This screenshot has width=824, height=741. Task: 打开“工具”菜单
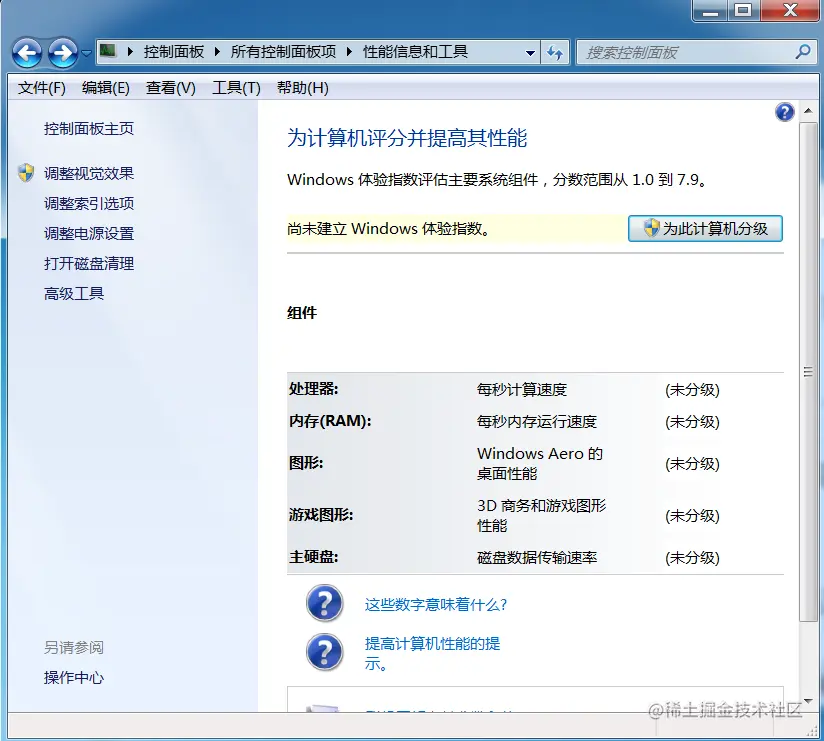236,87
